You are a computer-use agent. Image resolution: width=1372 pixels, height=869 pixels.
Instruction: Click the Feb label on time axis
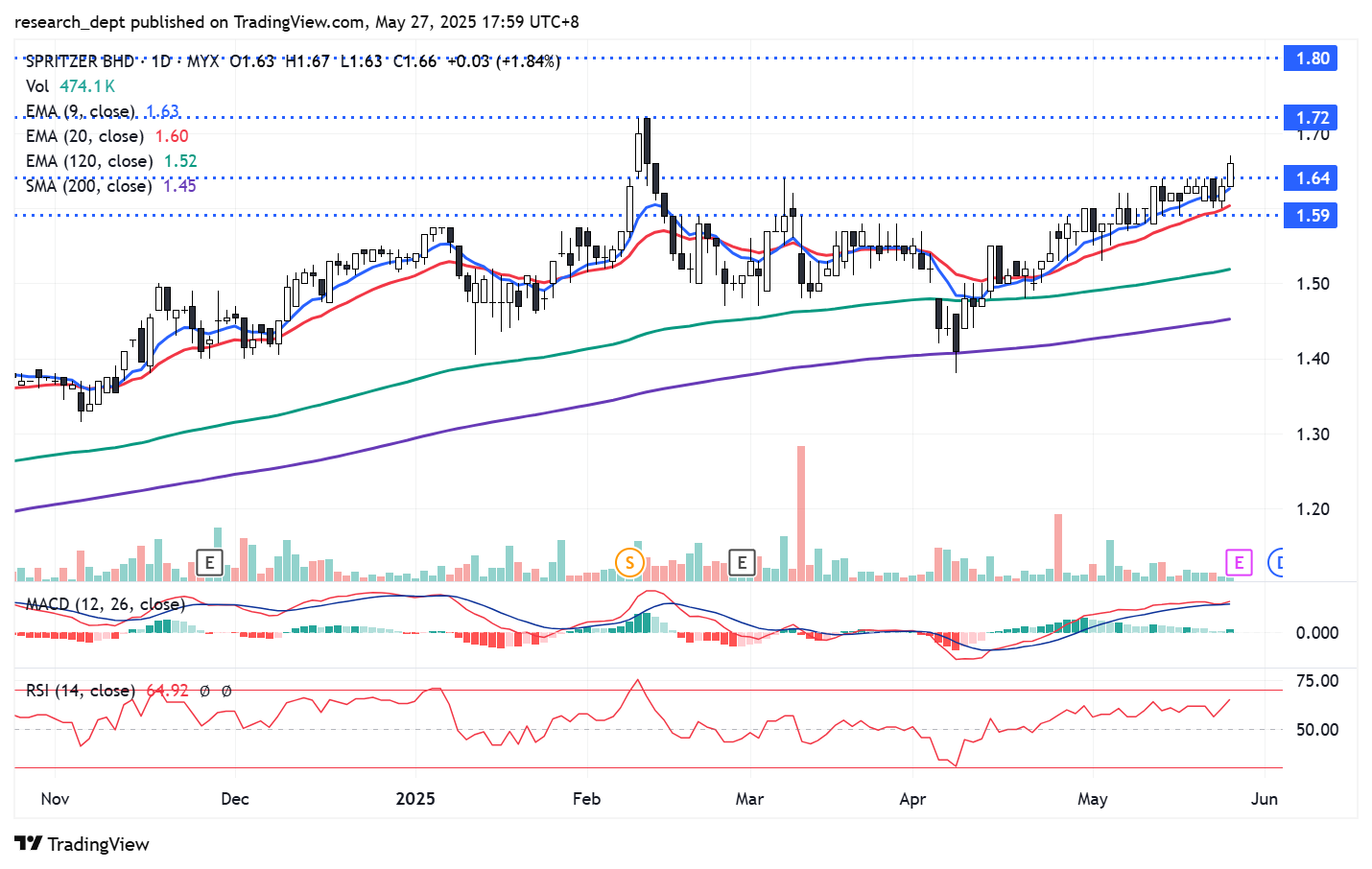click(x=586, y=799)
